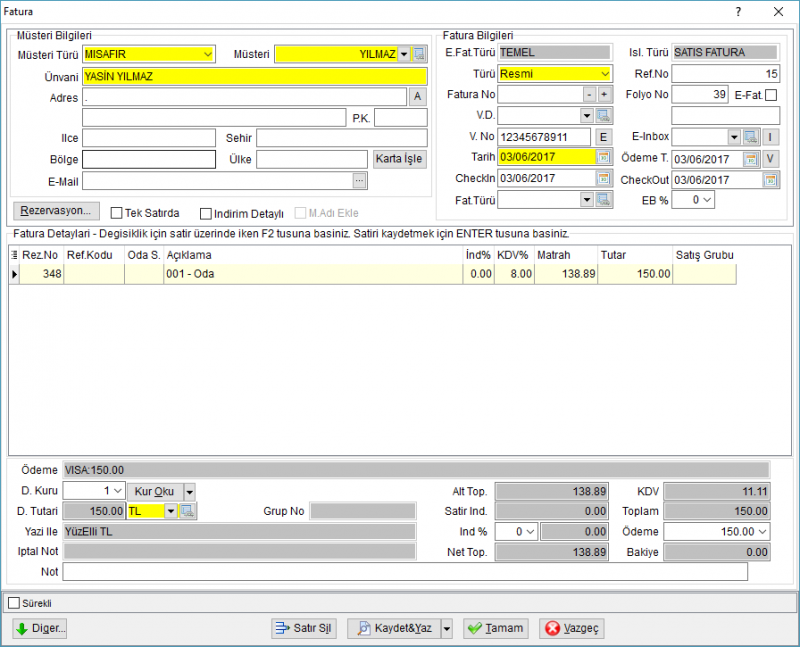
Task: Click minus button for Fatura No
Action: click(589, 94)
